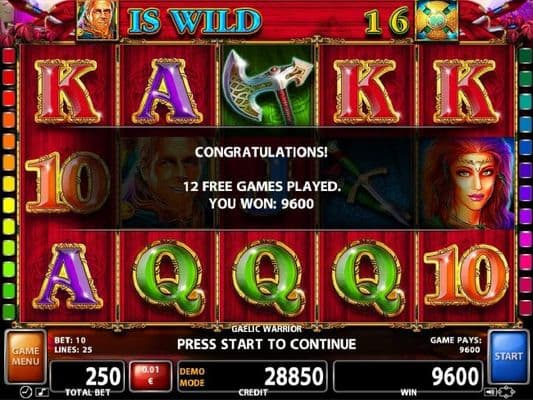Click the battery-like icon beside fullscreen arrows

pyautogui.click(x=490, y=392)
